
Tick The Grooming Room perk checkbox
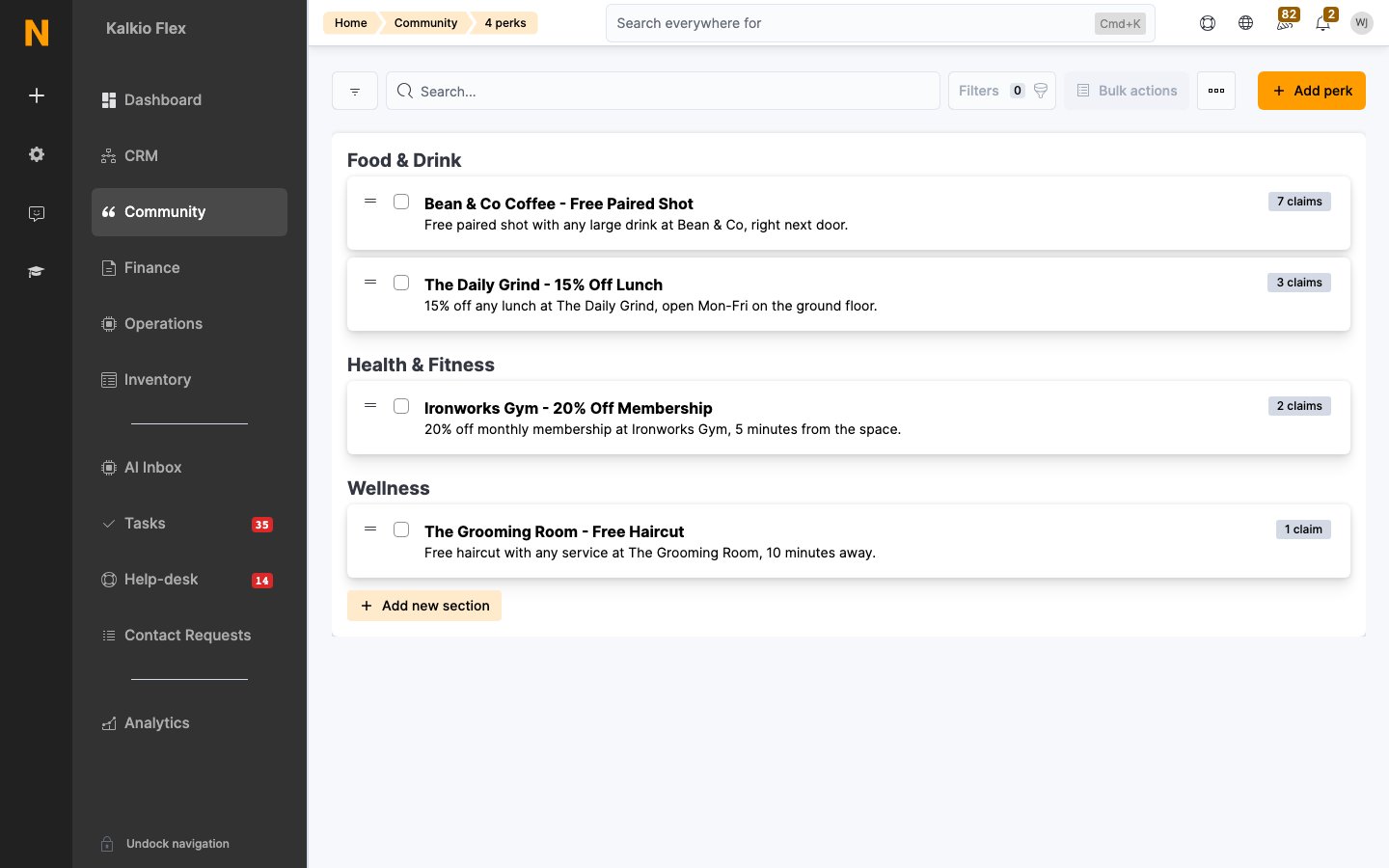pyautogui.click(x=401, y=529)
